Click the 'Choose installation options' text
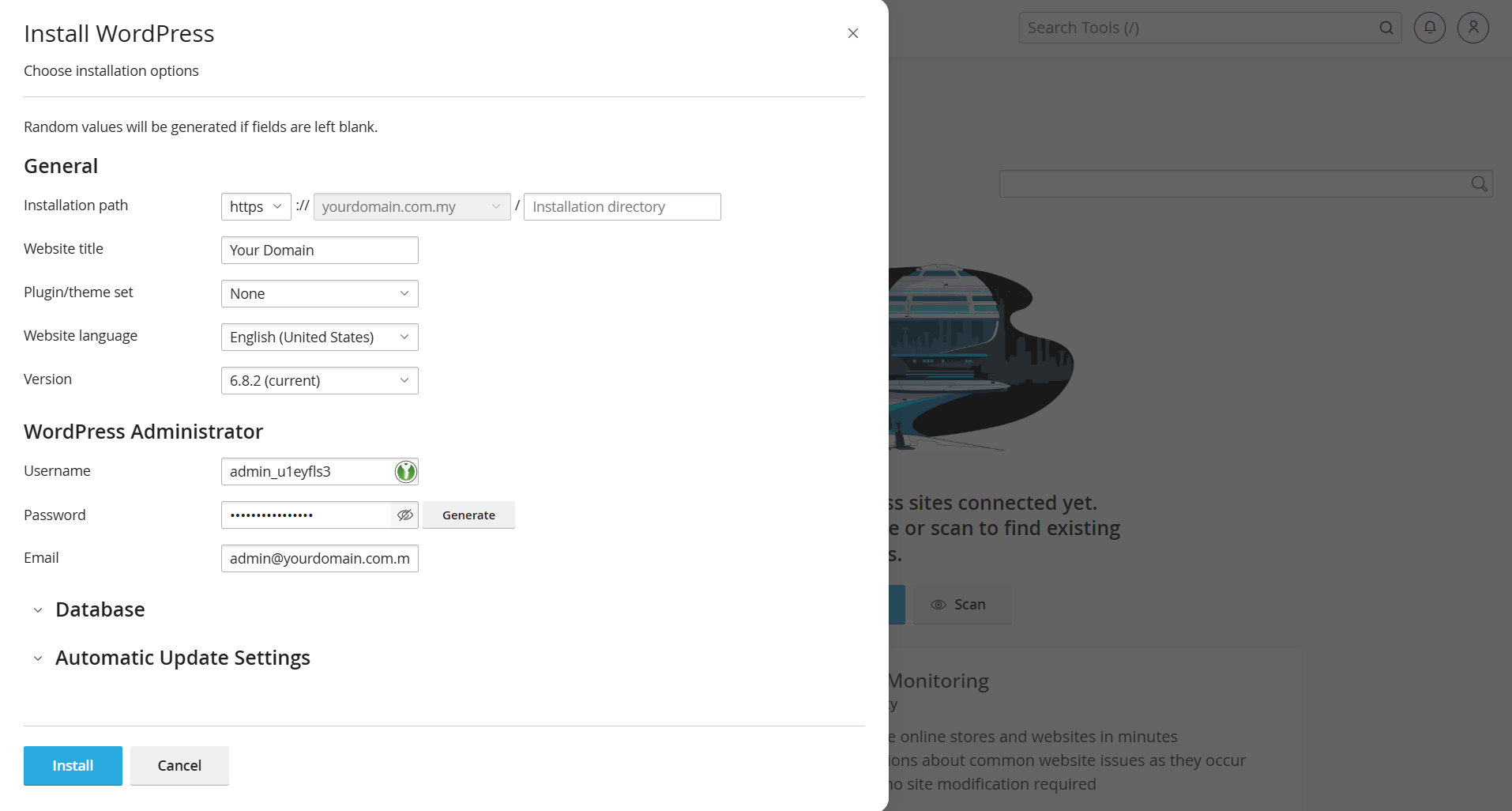1512x811 pixels. [111, 70]
